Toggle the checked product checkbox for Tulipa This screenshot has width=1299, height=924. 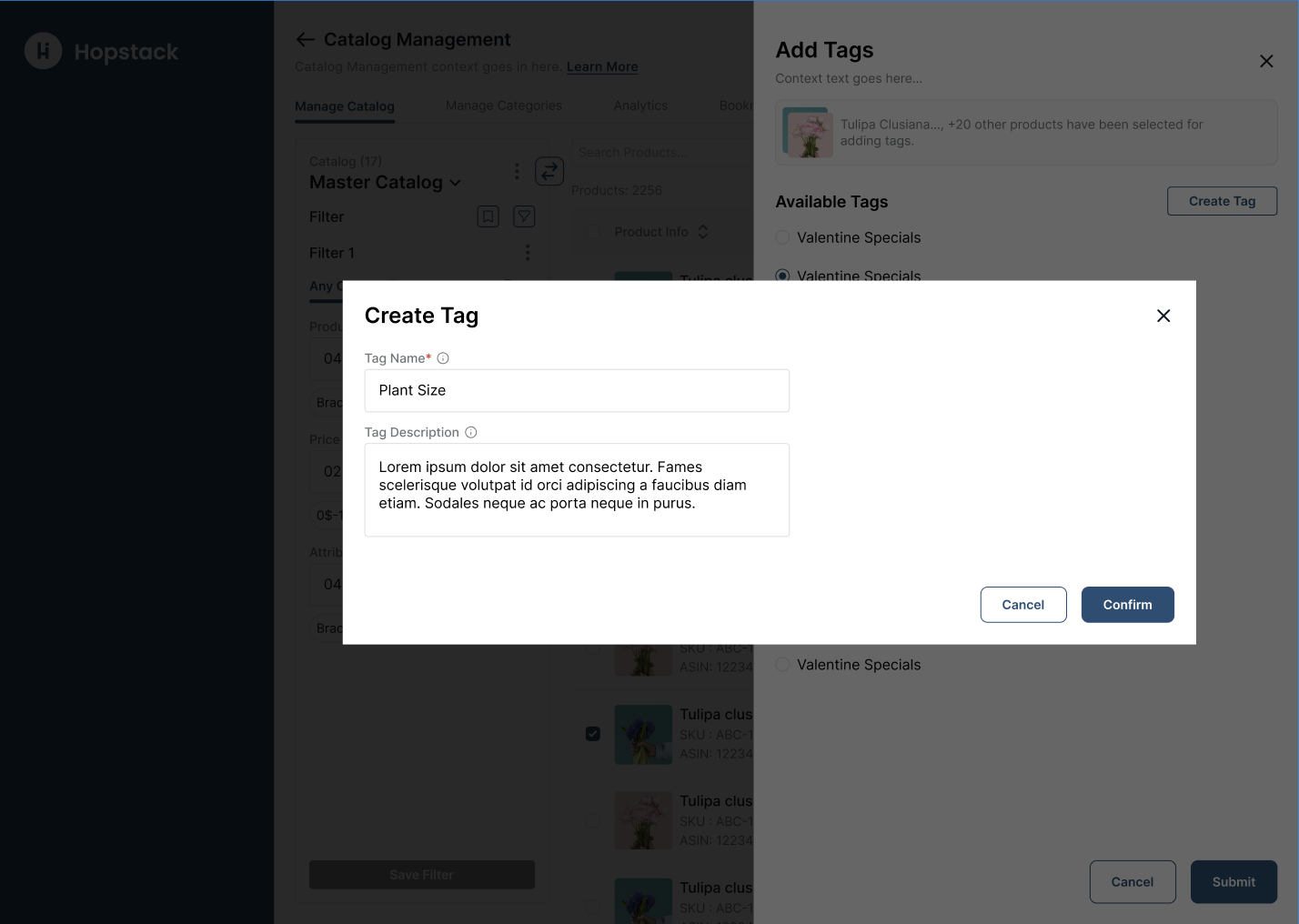[x=593, y=734]
